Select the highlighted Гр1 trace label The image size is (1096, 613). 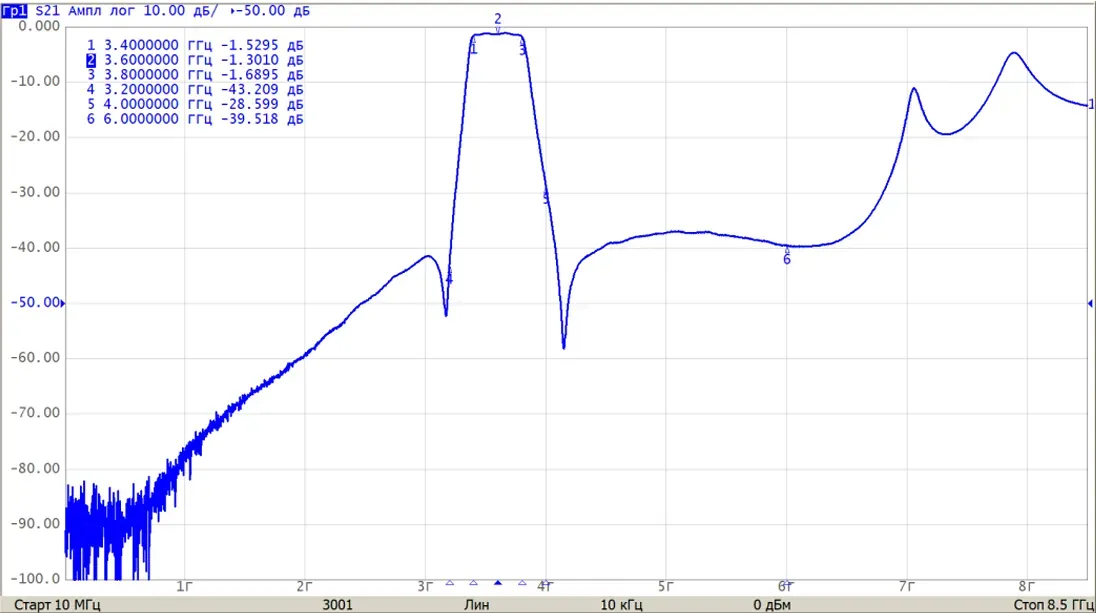click(14, 10)
